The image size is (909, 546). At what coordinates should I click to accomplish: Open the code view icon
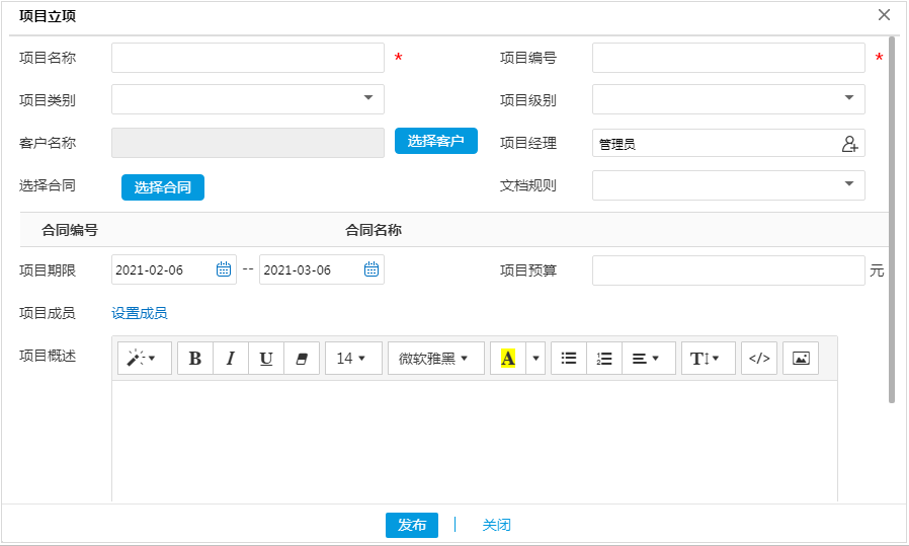[759, 358]
